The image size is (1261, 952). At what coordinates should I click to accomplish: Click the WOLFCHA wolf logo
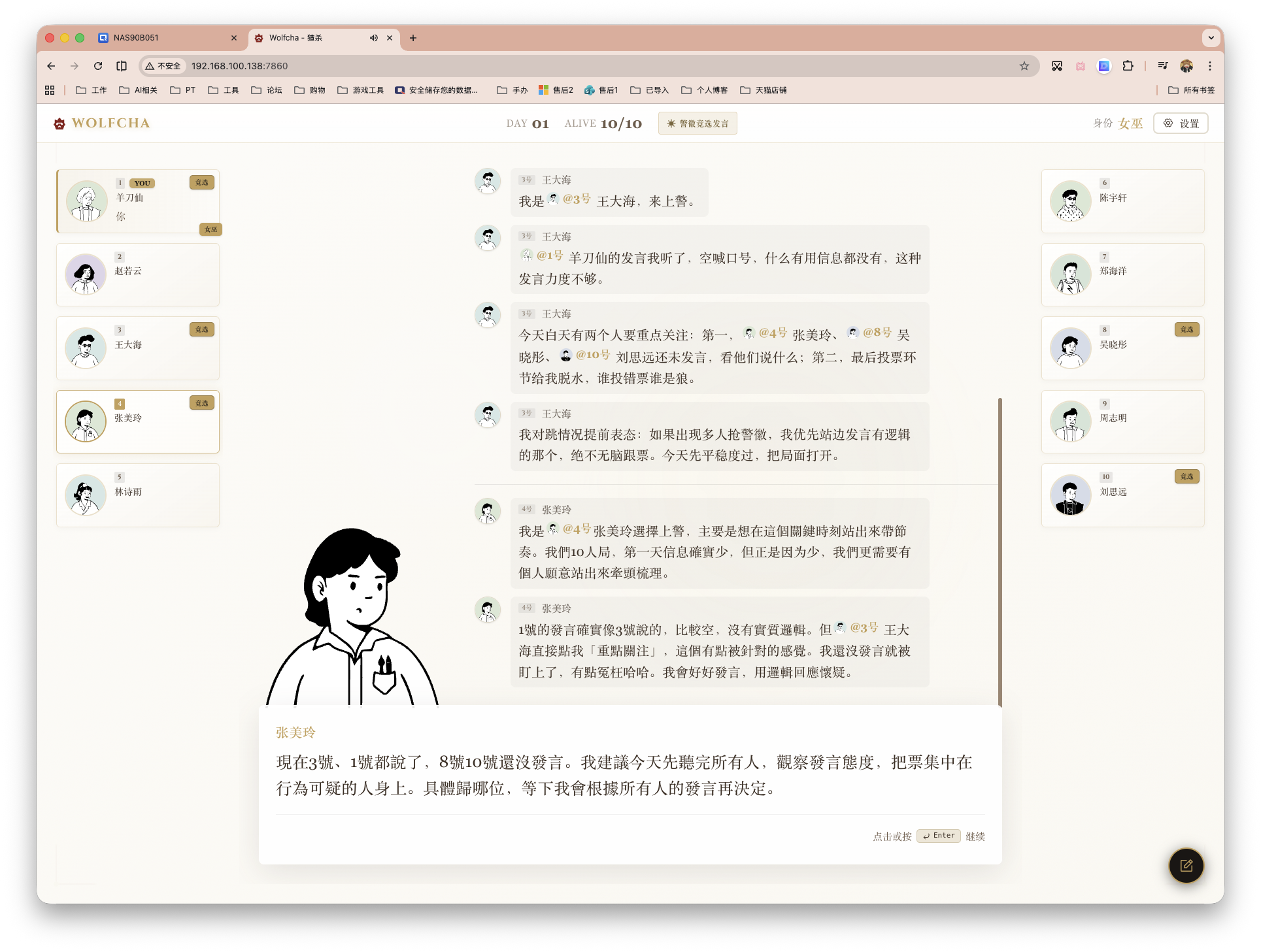coord(59,123)
